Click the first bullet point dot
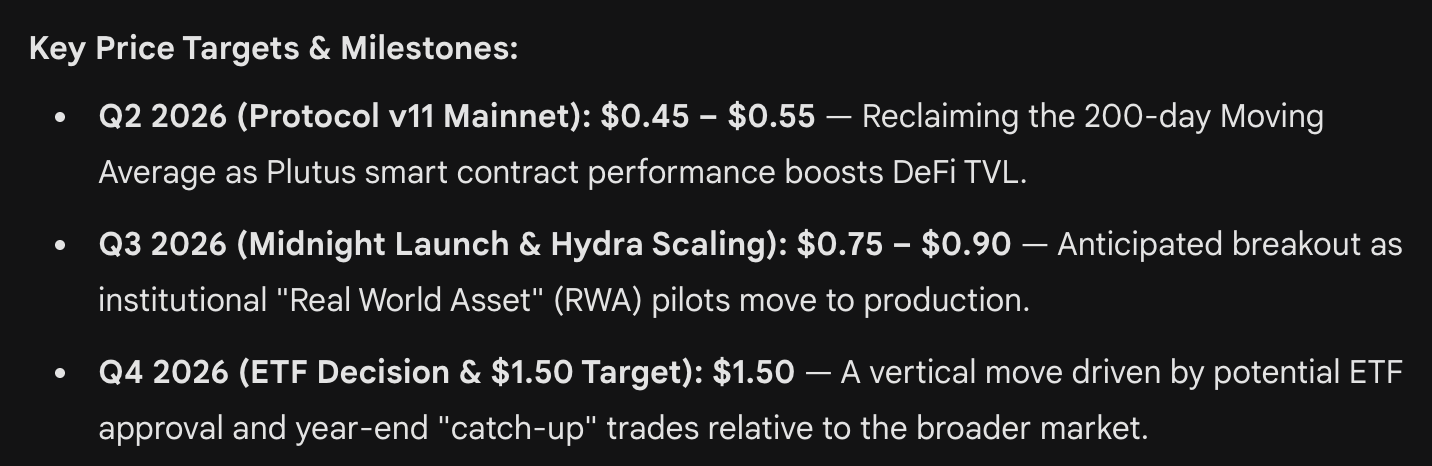The height and width of the screenshot is (466, 1432). 62,118
